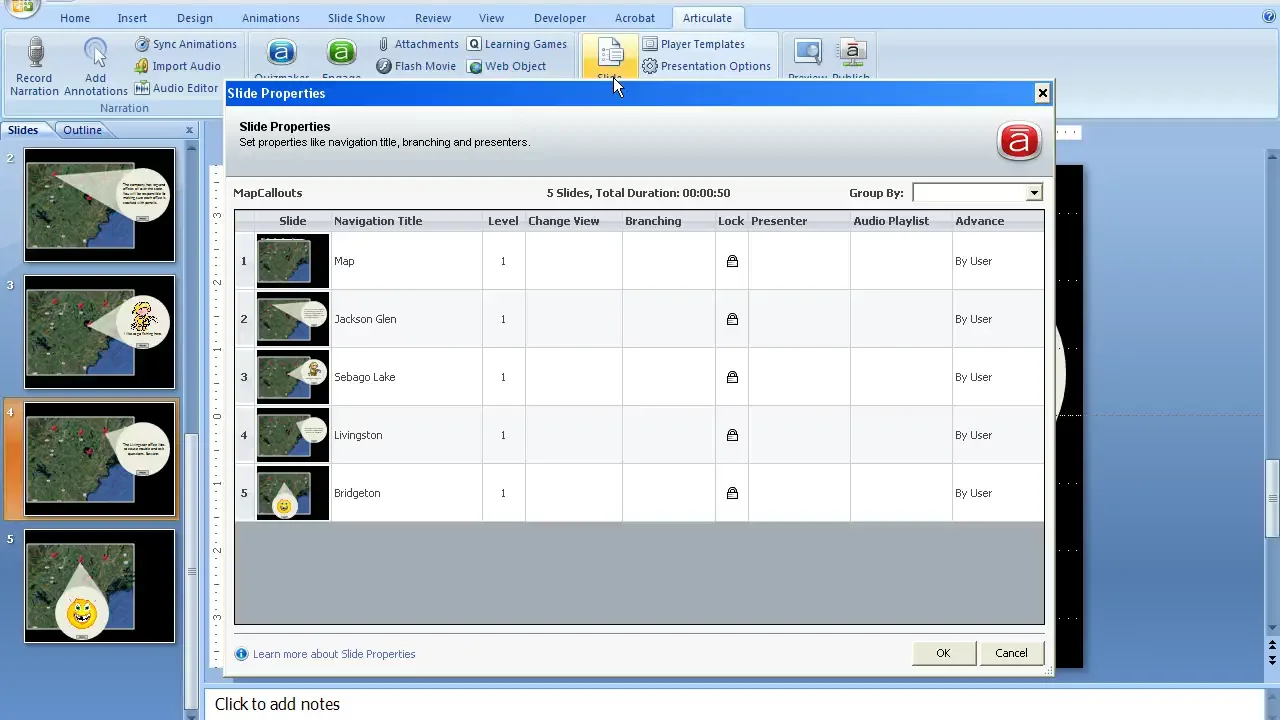Launch Engage from the ribbon

click(x=341, y=58)
